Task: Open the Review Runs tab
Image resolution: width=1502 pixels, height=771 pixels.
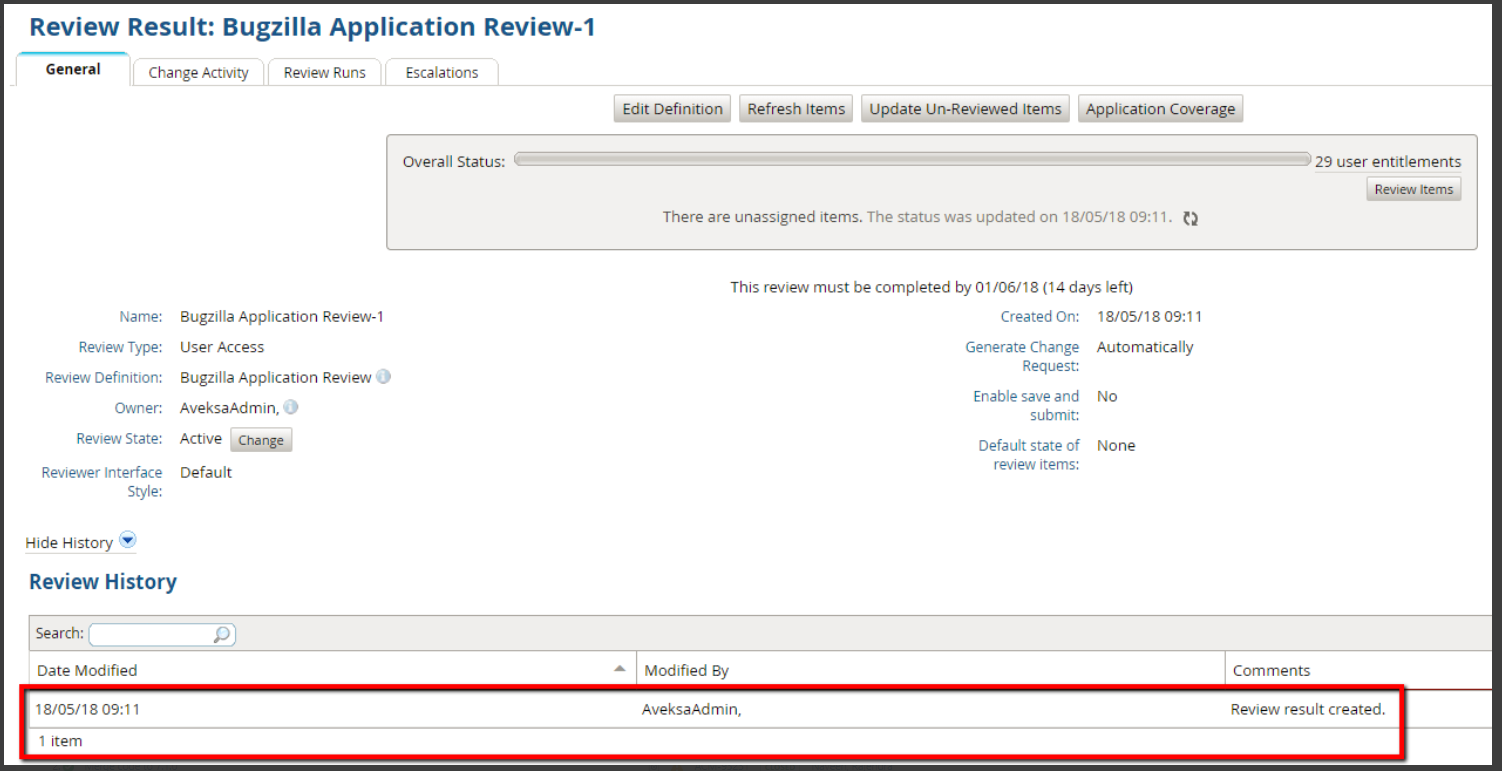Action: coord(324,73)
